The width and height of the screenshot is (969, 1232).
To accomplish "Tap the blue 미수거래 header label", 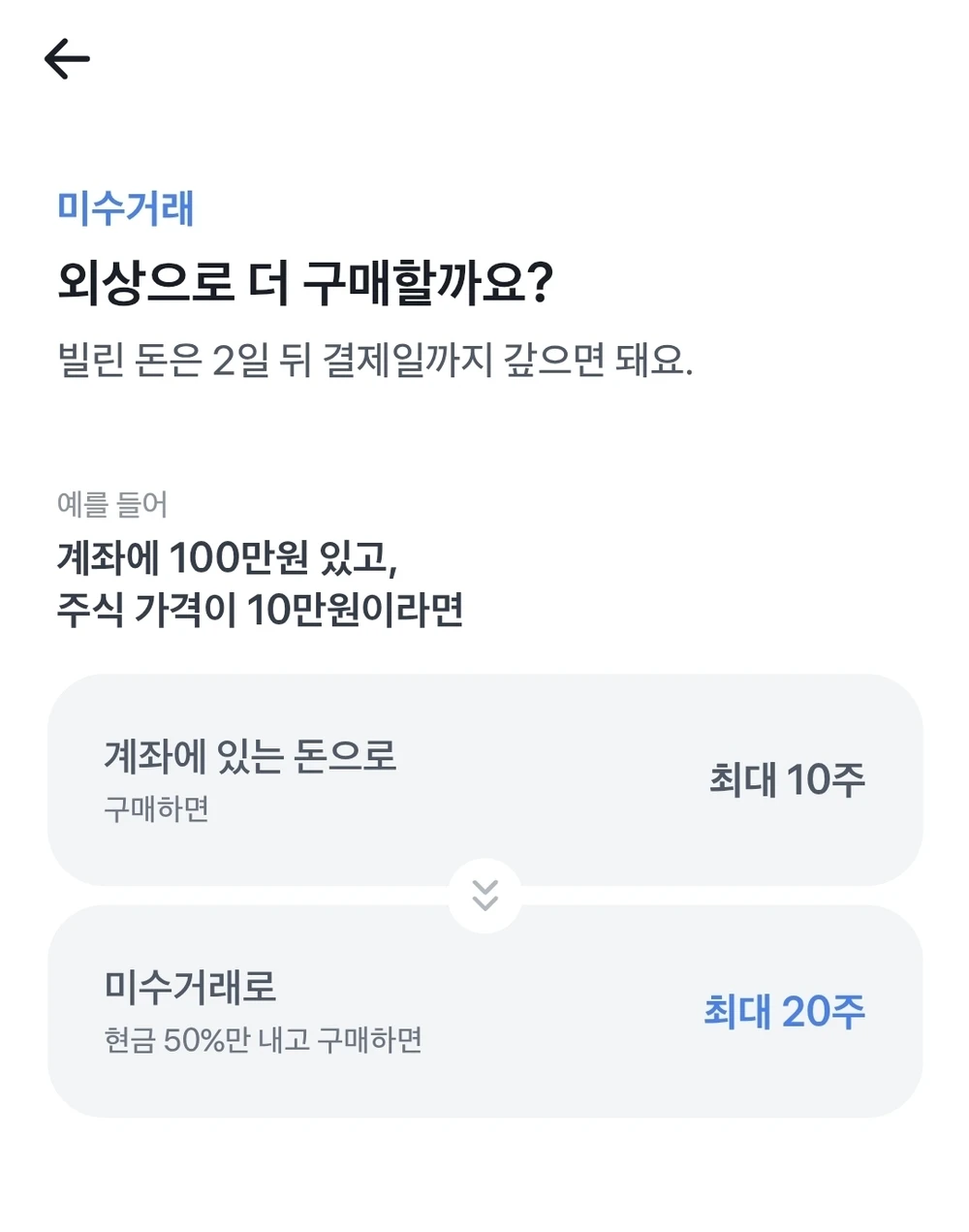I will pos(126,208).
